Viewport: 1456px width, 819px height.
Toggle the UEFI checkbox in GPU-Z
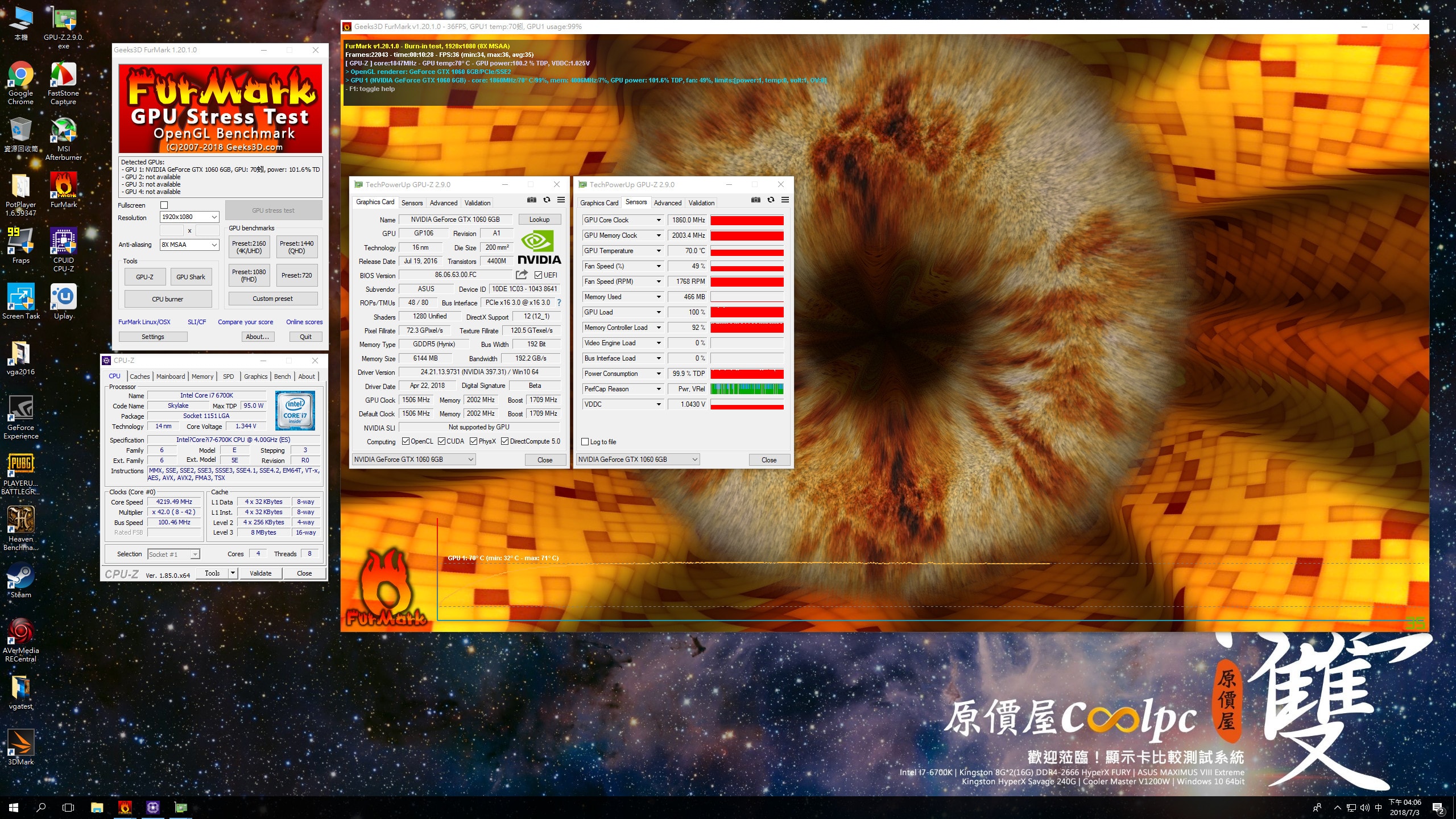(x=538, y=275)
